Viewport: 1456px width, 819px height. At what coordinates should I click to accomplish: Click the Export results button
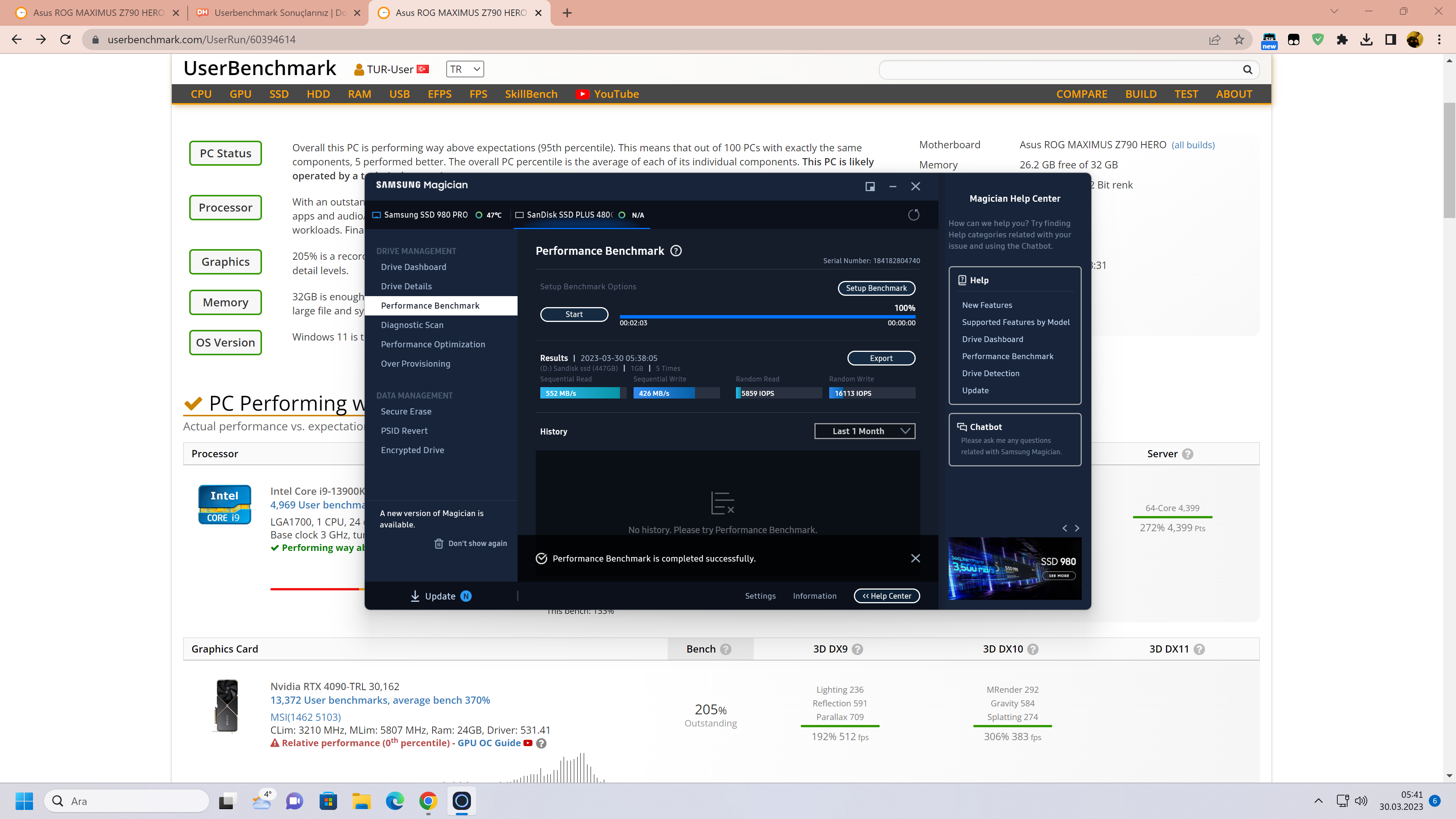click(x=881, y=358)
